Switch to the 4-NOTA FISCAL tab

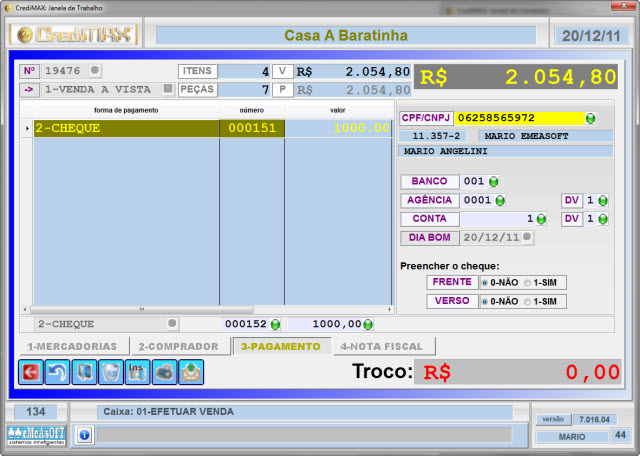pyautogui.click(x=382, y=347)
